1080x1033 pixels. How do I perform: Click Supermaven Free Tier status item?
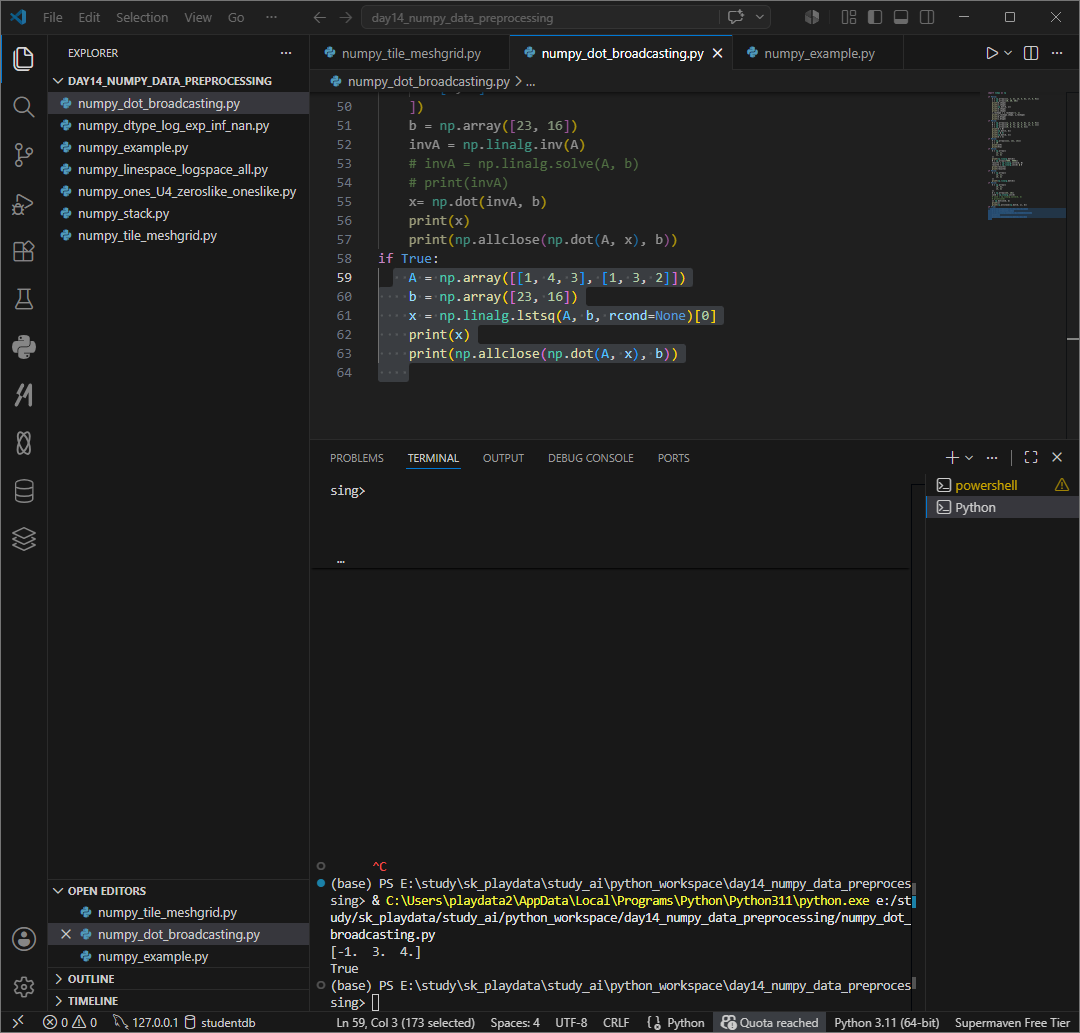[x=1012, y=1023]
